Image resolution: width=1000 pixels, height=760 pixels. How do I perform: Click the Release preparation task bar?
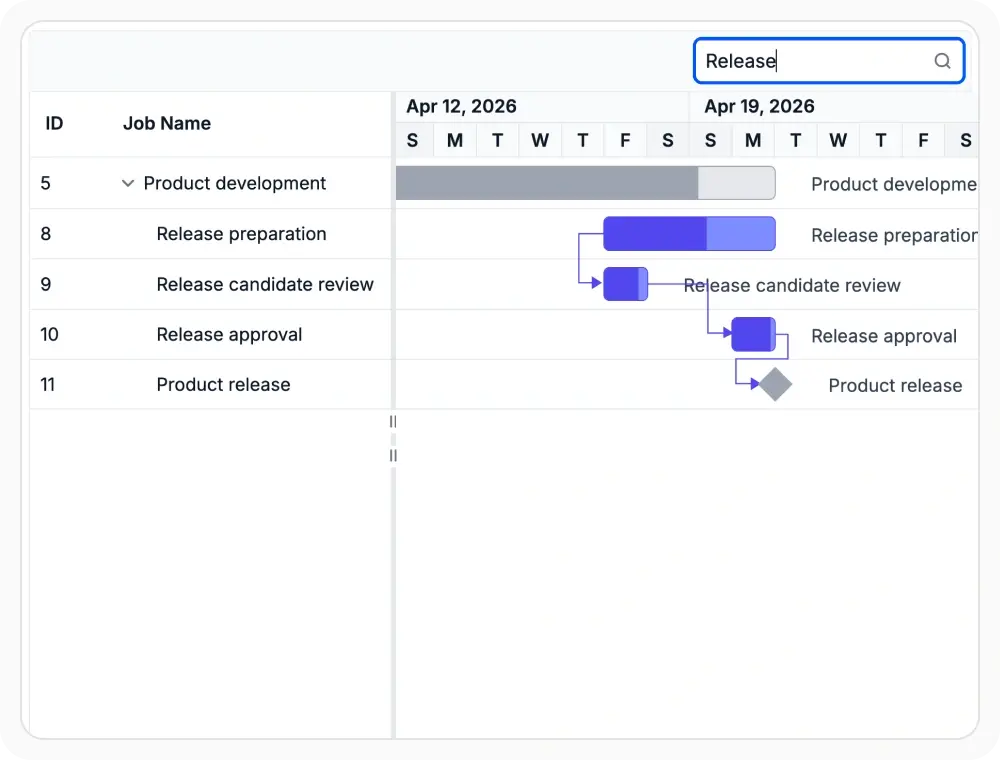689,233
